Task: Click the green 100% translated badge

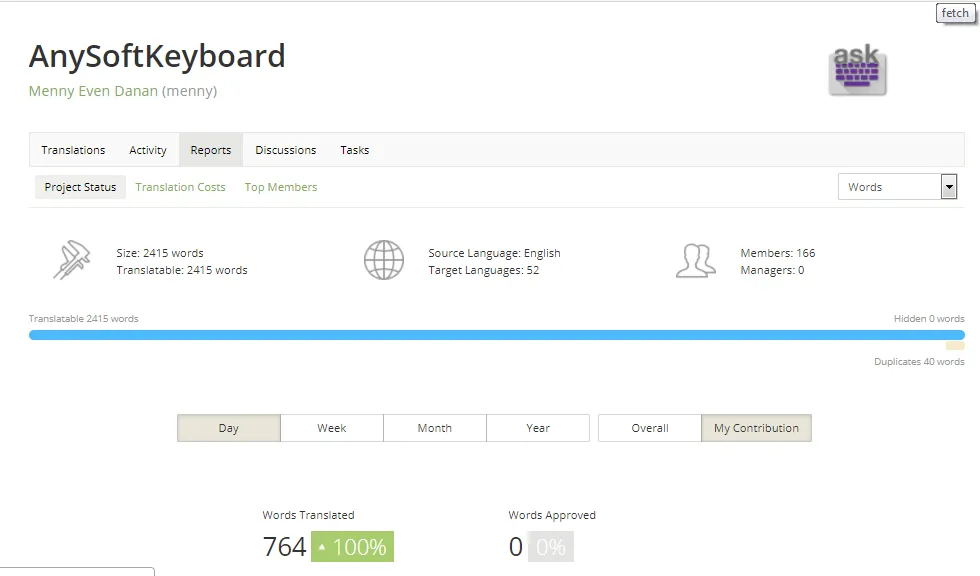Action: pos(352,547)
